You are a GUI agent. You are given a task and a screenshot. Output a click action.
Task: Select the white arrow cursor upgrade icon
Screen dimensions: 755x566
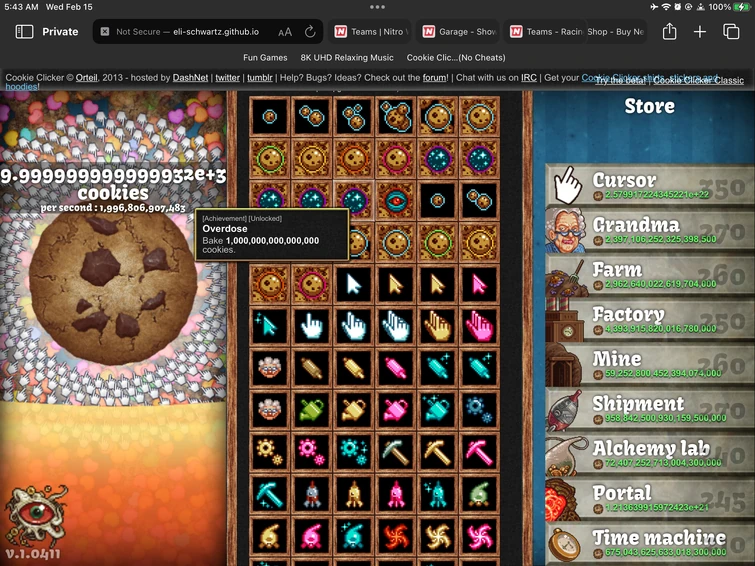353,284
